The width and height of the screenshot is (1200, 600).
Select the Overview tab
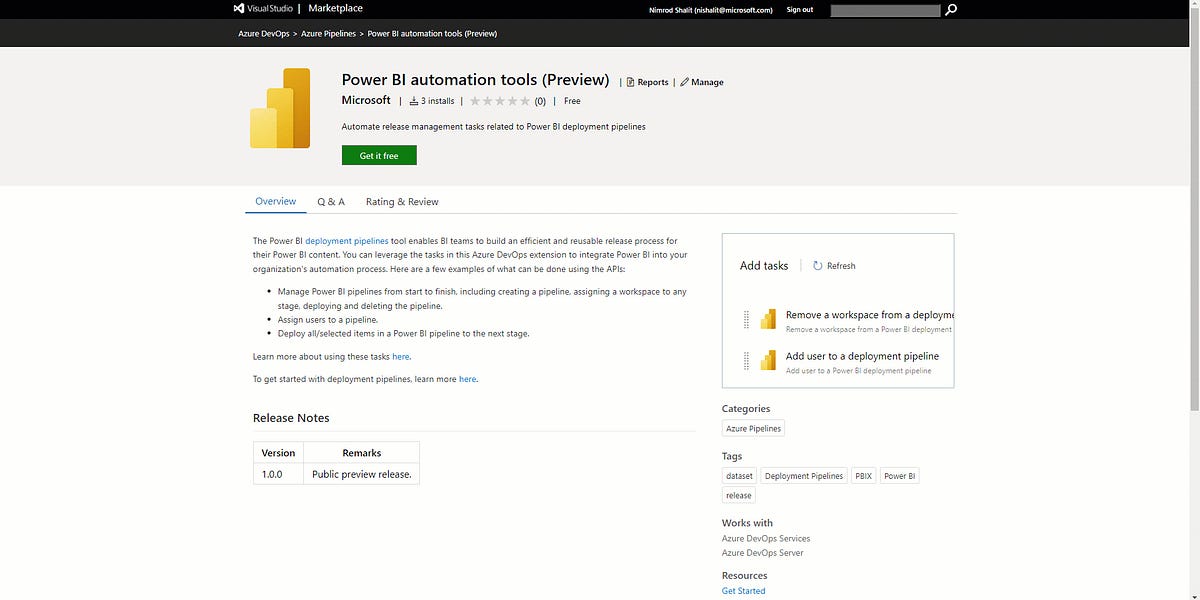275,201
